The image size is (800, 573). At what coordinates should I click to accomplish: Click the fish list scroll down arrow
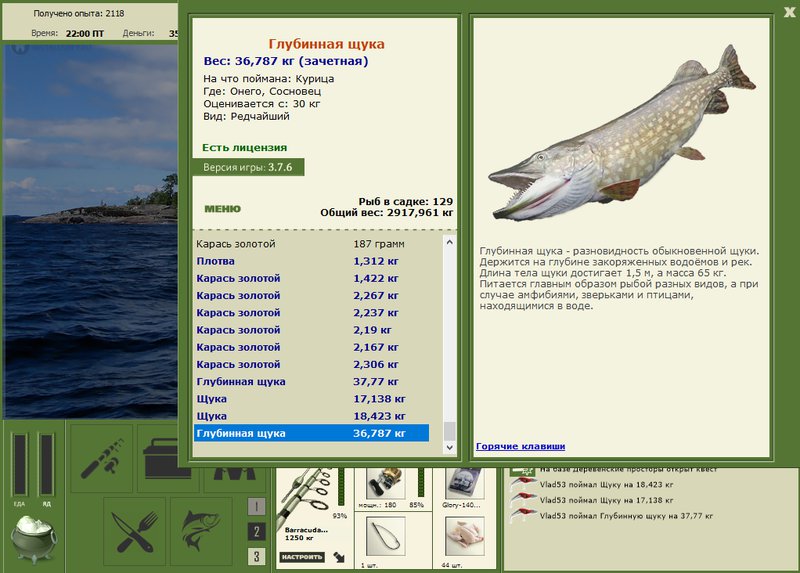(x=449, y=447)
